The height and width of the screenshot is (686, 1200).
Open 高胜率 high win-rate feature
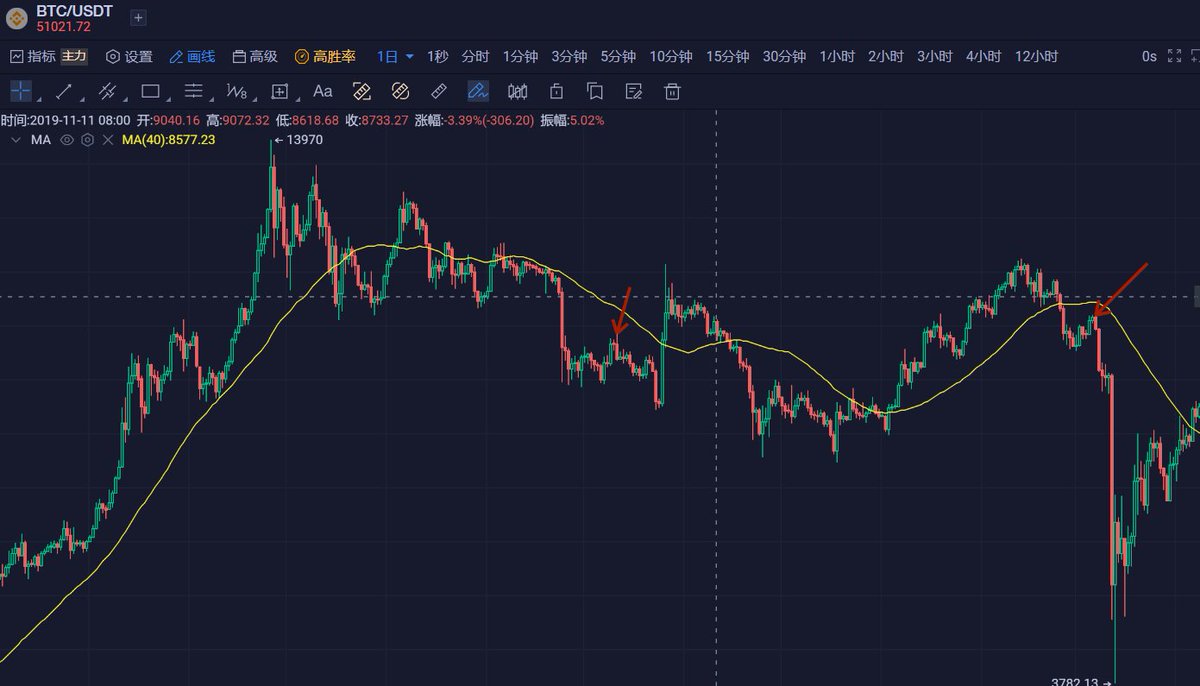pyautogui.click(x=325, y=57)
